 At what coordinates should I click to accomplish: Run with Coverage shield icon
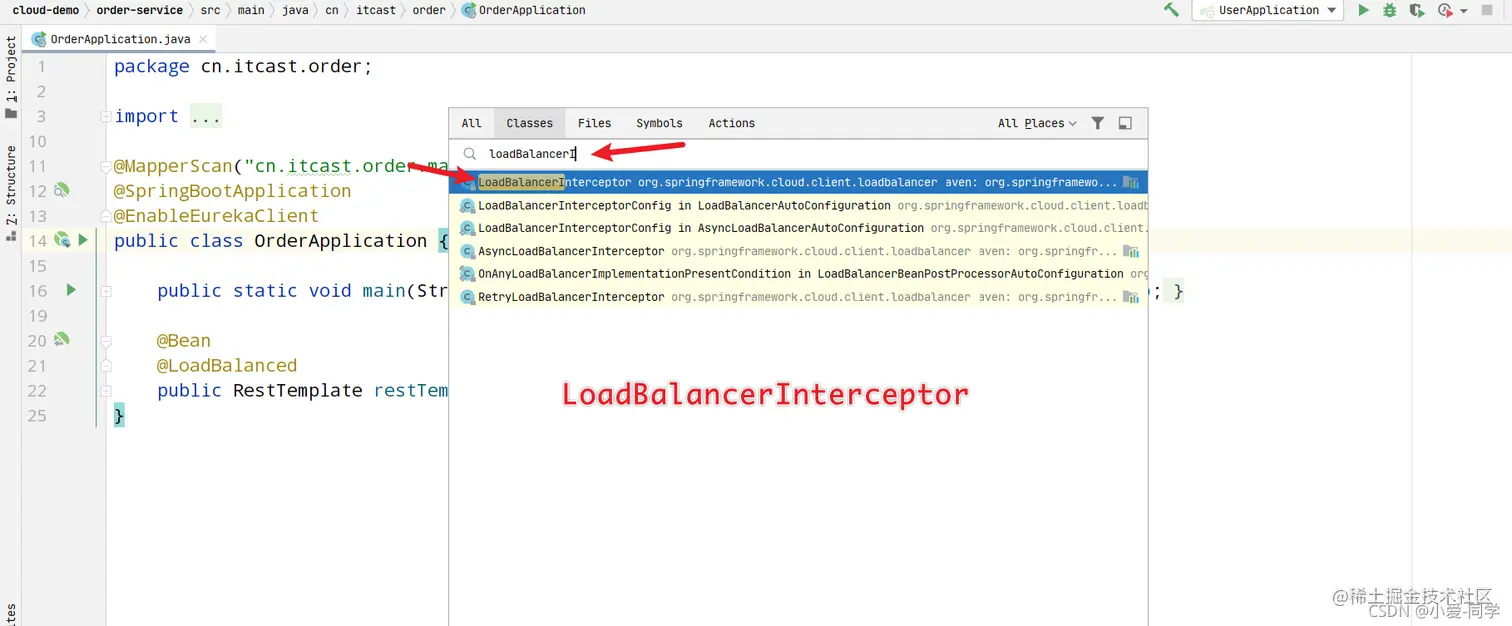1416,10
